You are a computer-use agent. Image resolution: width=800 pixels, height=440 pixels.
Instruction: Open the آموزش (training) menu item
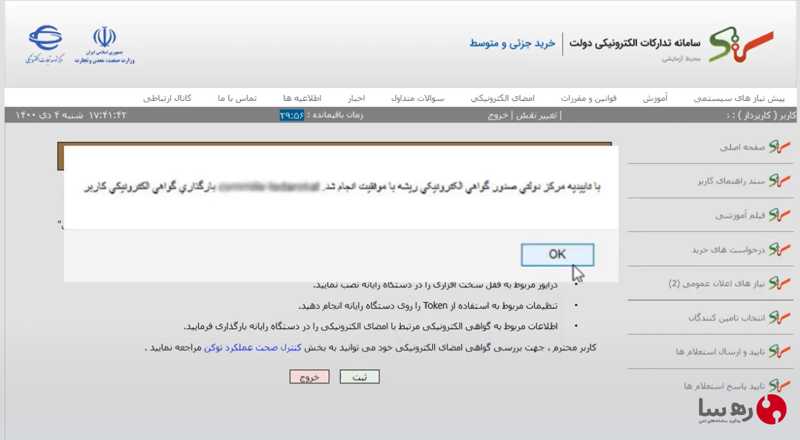point(655,98)
